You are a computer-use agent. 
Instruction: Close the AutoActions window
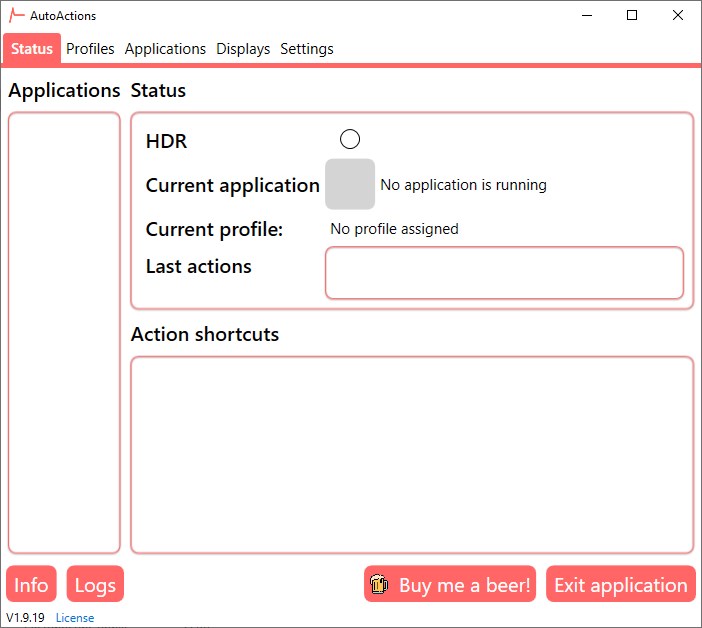(x=678, y=15)
